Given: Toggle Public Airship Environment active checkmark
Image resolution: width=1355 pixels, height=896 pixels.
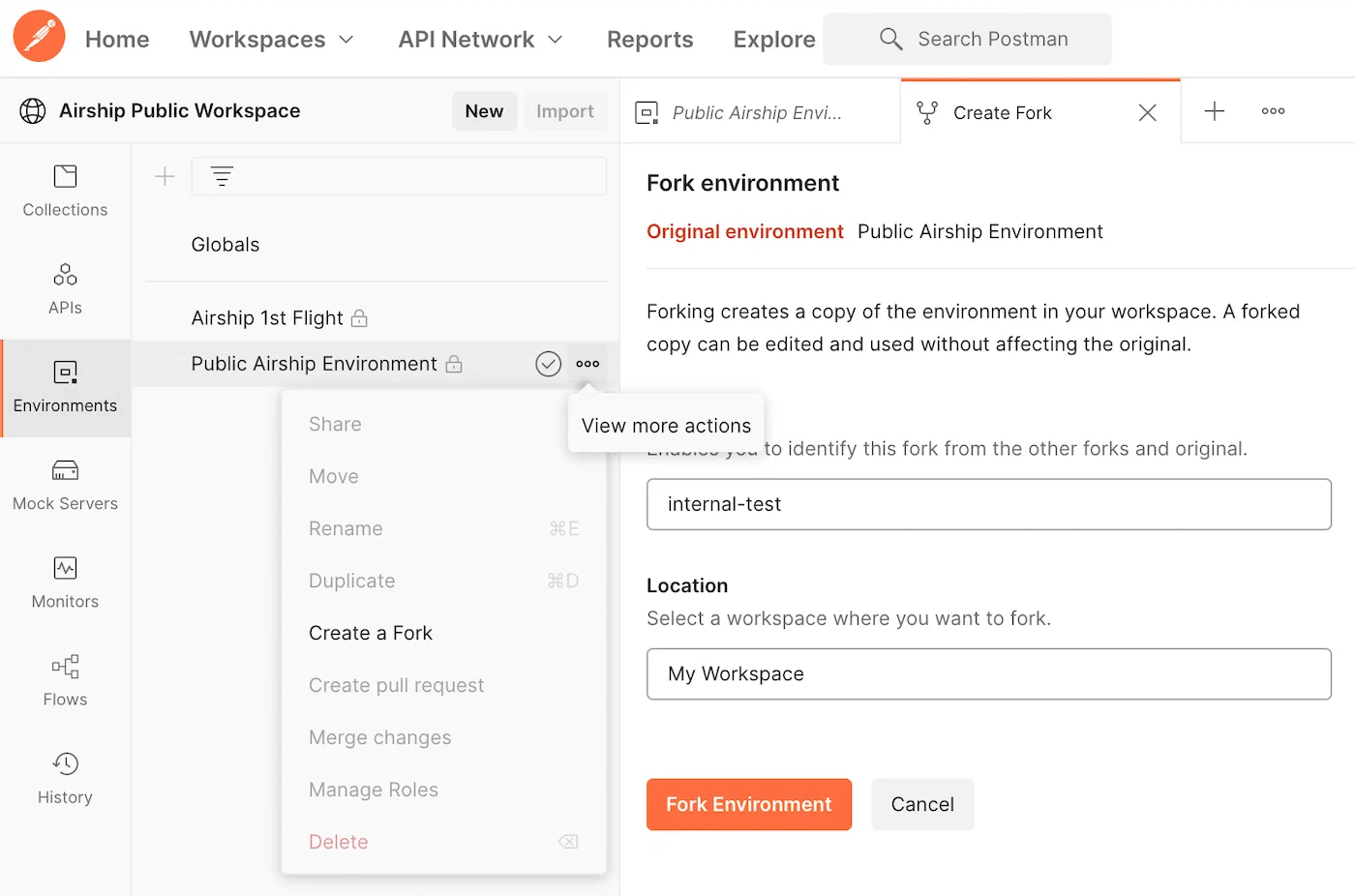Looking at the screenshot, I should 548,364.
